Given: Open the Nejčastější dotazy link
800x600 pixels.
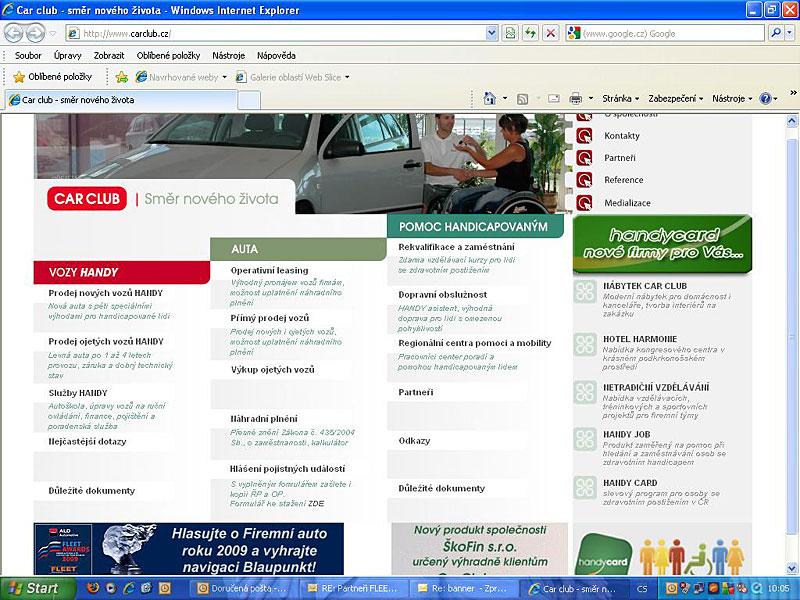Looking at the screenshot, I should click(87, 441).
